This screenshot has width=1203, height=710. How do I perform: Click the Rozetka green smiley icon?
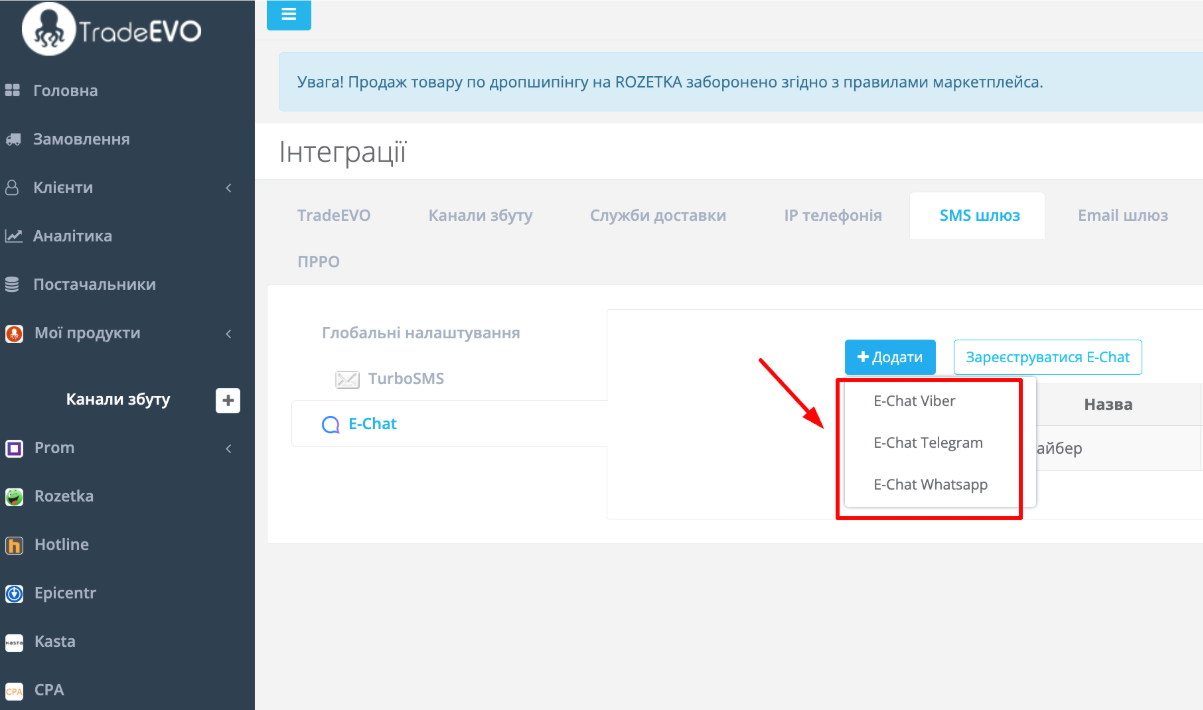[14, 497]
